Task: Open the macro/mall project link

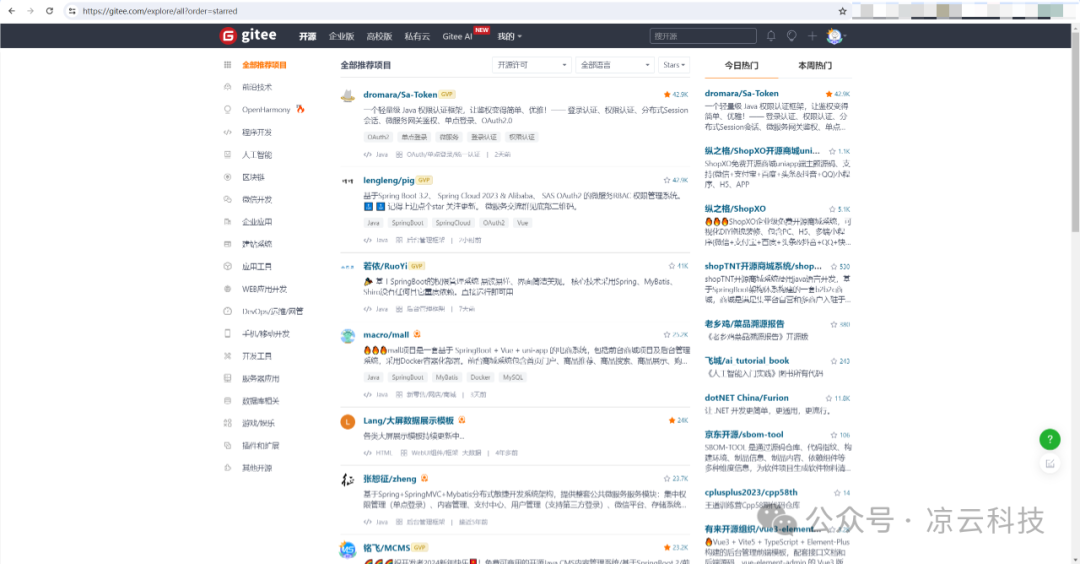Action: [386, 335]
